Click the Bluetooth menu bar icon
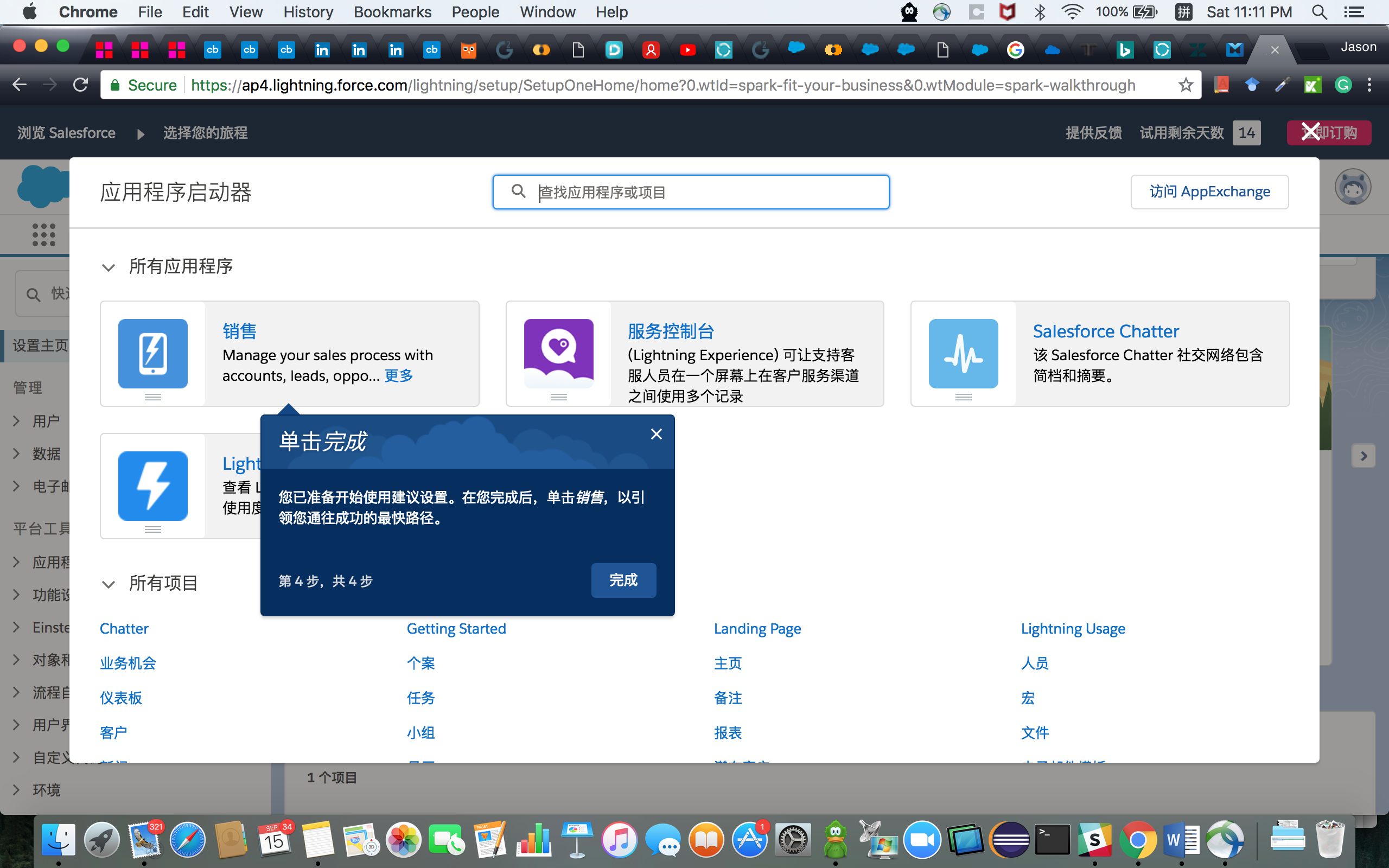 pos(1040,12)
